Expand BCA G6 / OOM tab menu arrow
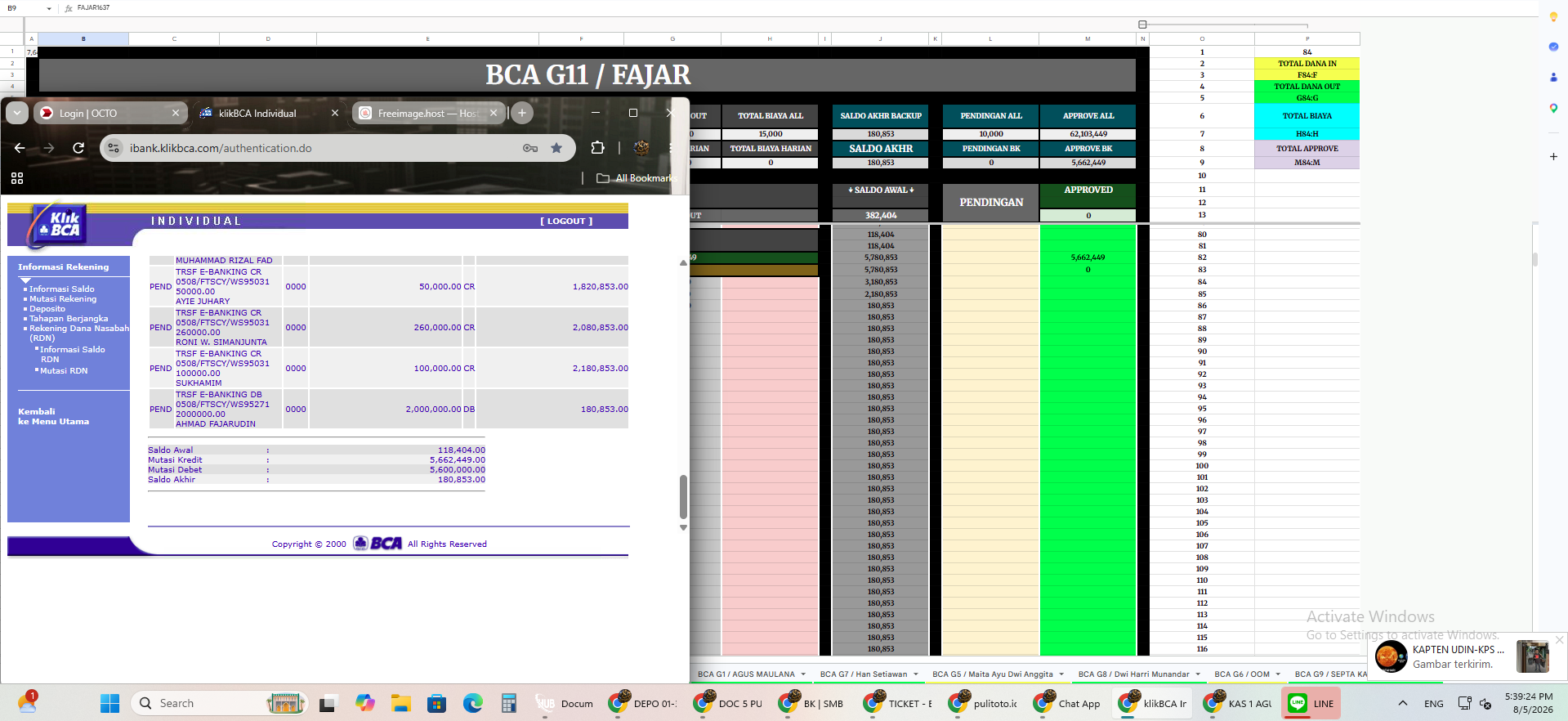The height and width of the screenshot is (721, 1568). pos(1278,674)
